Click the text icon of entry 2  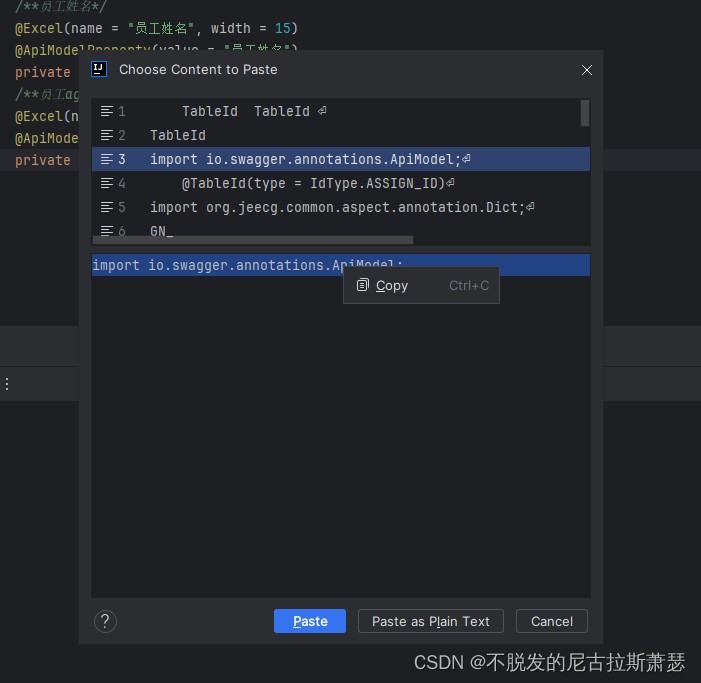[106, 135]
